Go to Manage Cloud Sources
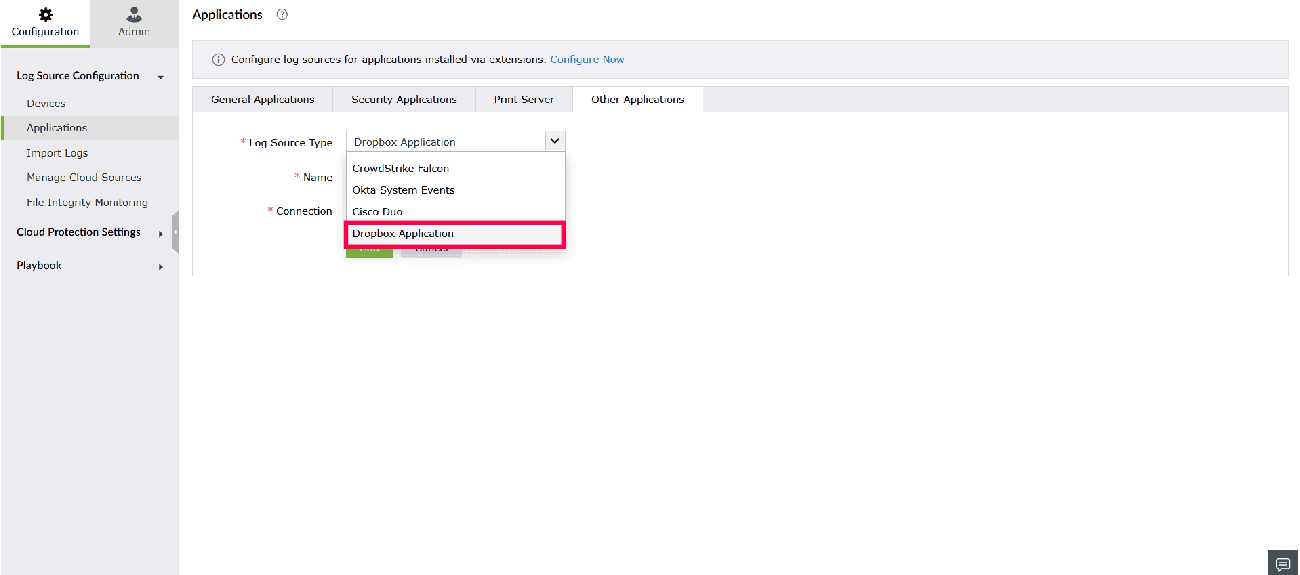 tap(84, 178)
